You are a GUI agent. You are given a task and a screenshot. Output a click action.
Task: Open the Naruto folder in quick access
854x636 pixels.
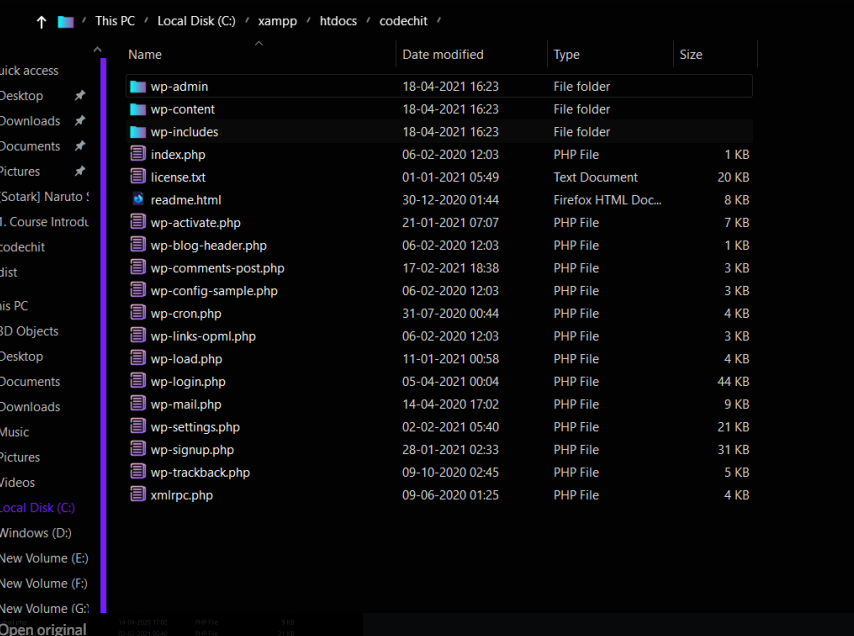(x=45, y=197)
